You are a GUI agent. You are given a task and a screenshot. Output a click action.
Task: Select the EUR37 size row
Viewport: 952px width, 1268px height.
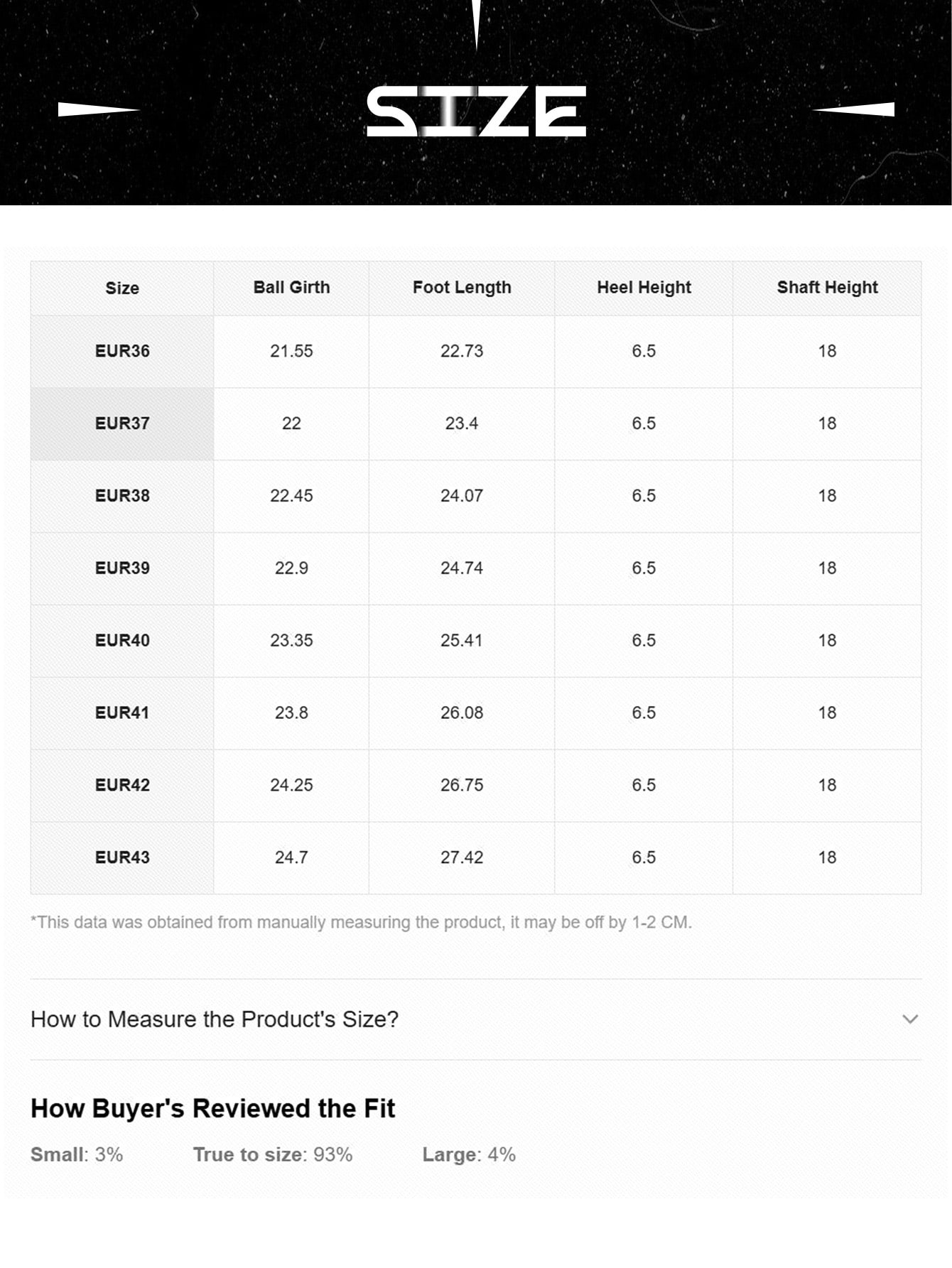tap(122, 423)
